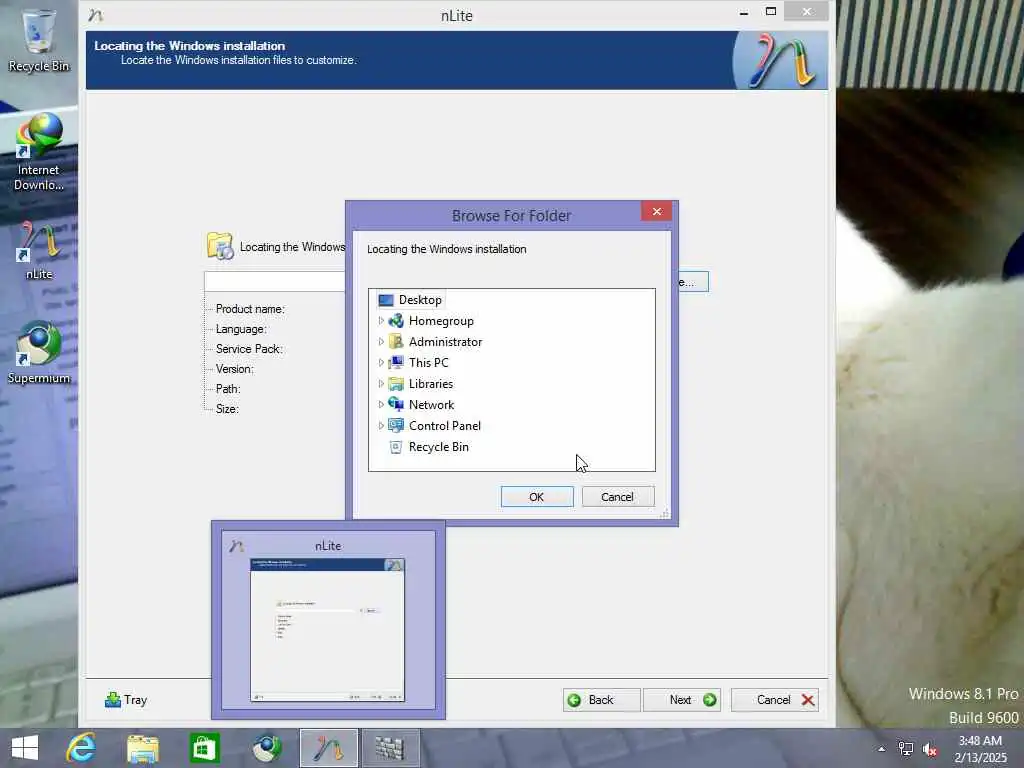Click the Language label
The width and height of the screenshot is (1024, 768).
tap(241, 329)
